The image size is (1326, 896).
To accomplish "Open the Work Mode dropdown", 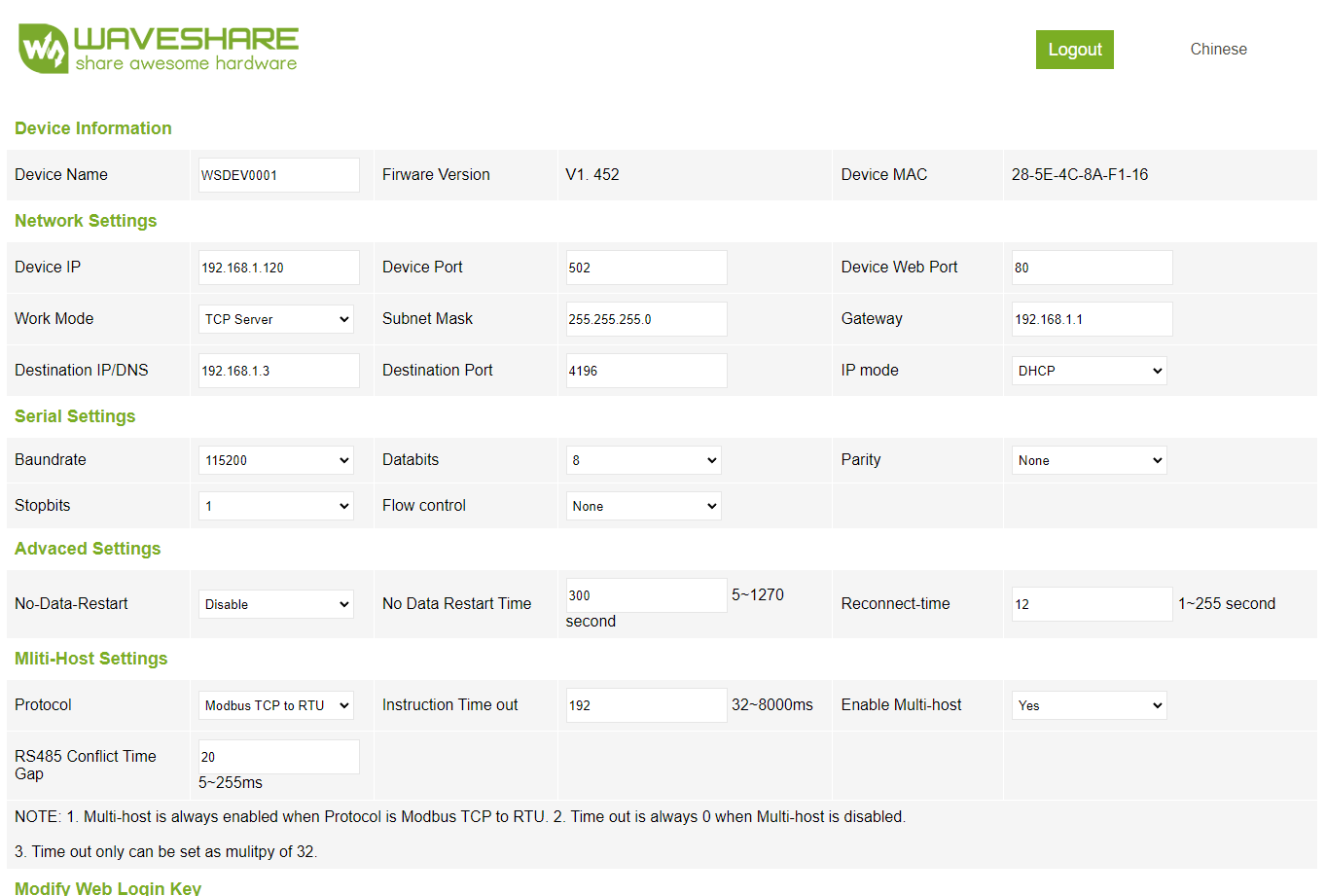I will tap(277, 319).
